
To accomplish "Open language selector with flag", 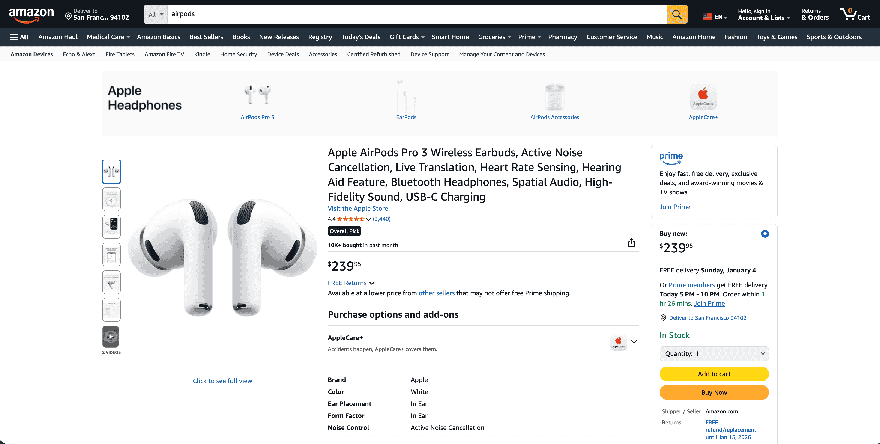I will (x=713, y=16).
